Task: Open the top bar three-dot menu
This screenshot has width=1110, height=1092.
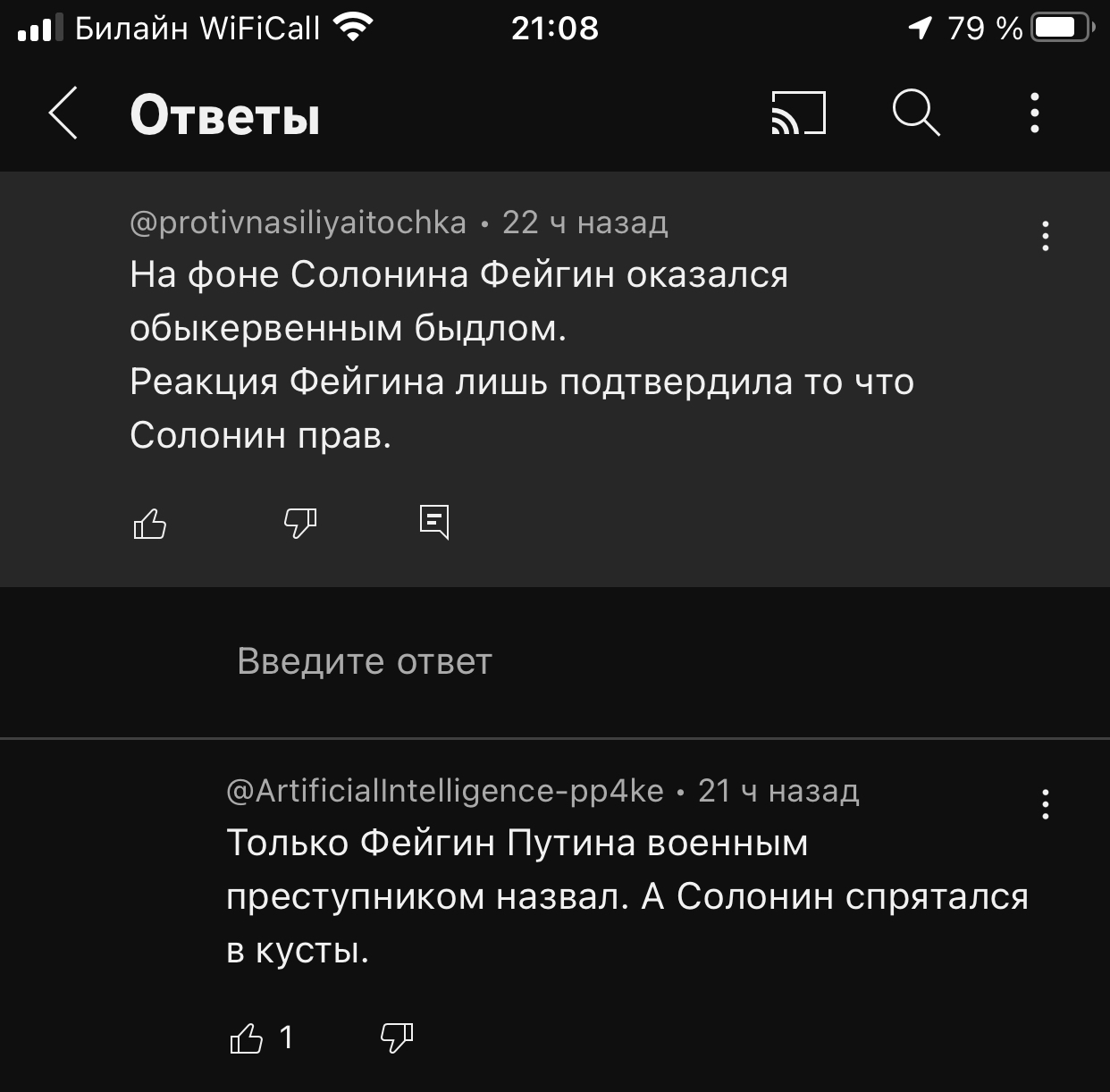Action: tap(1035, 113)
